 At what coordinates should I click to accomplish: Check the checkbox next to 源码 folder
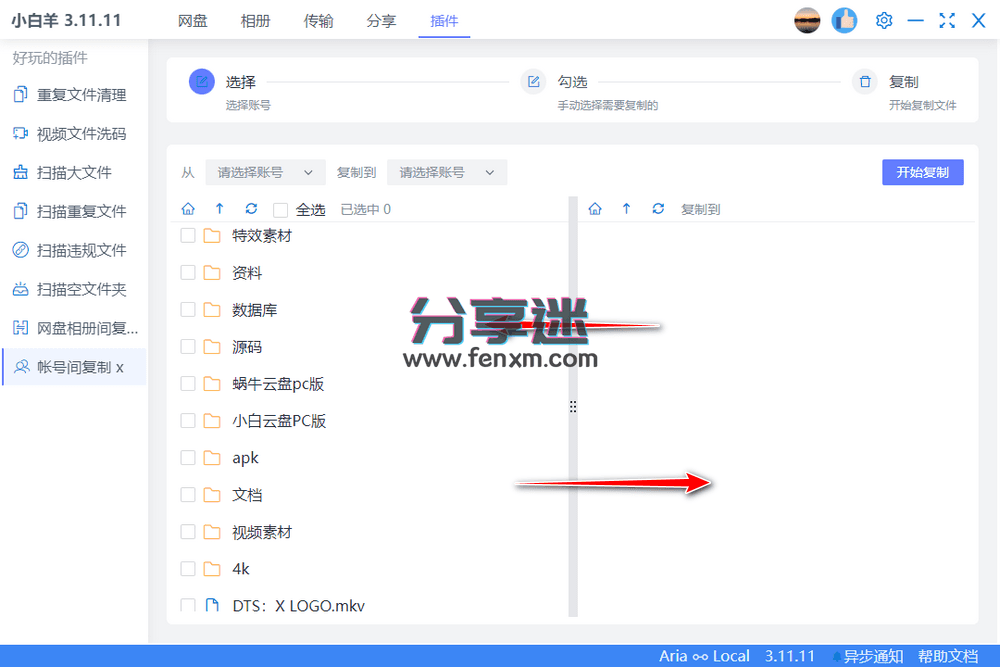(x=187, y=346)
